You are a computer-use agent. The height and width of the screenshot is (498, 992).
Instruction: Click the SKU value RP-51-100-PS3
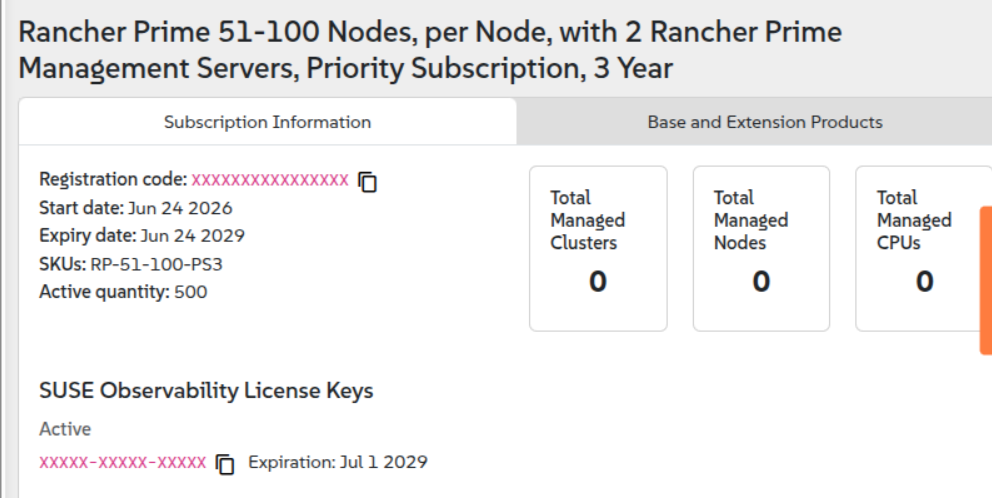[156, 264]
